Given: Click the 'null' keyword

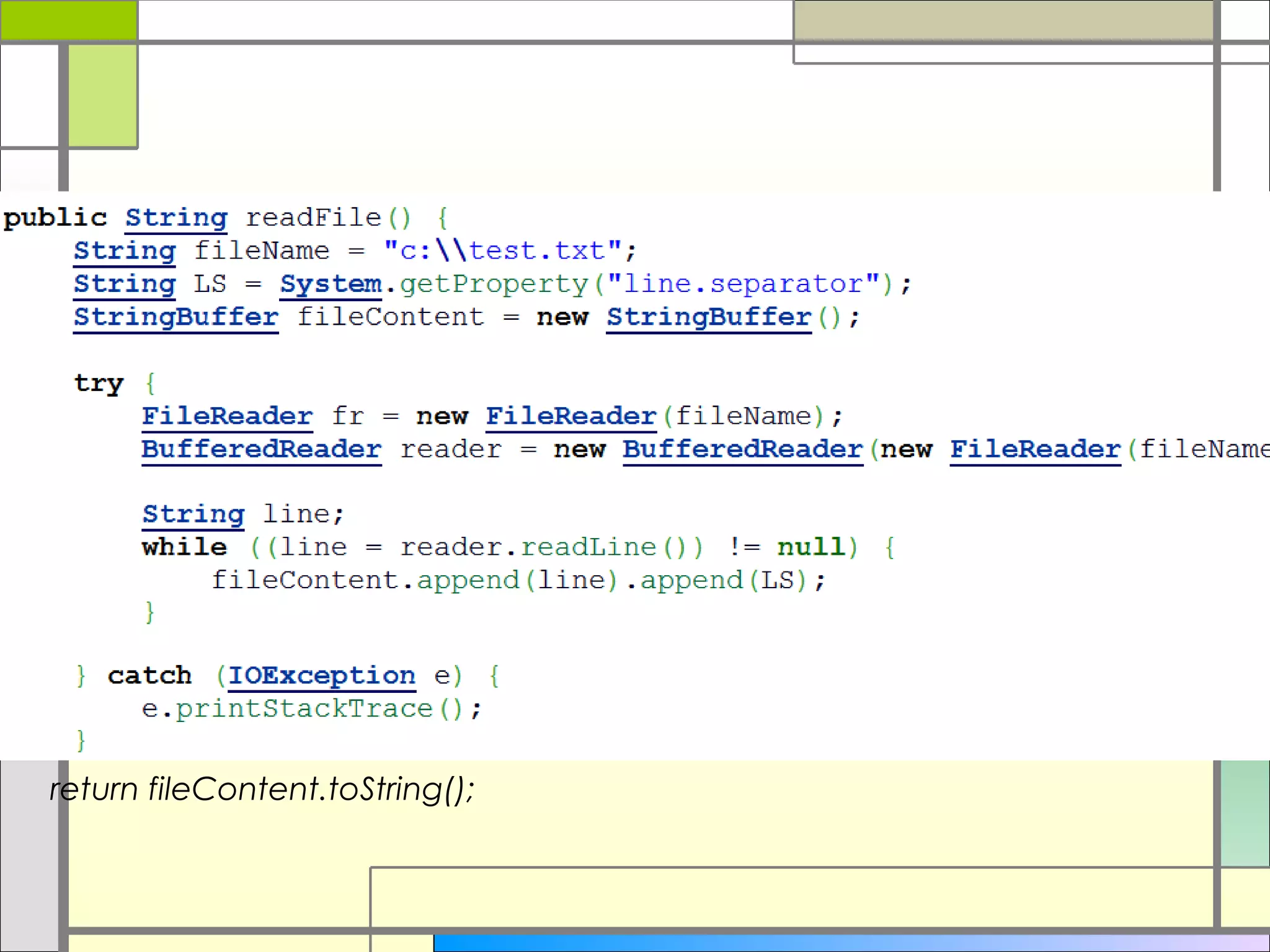Looking at the screenshot, I should [811, 547].
